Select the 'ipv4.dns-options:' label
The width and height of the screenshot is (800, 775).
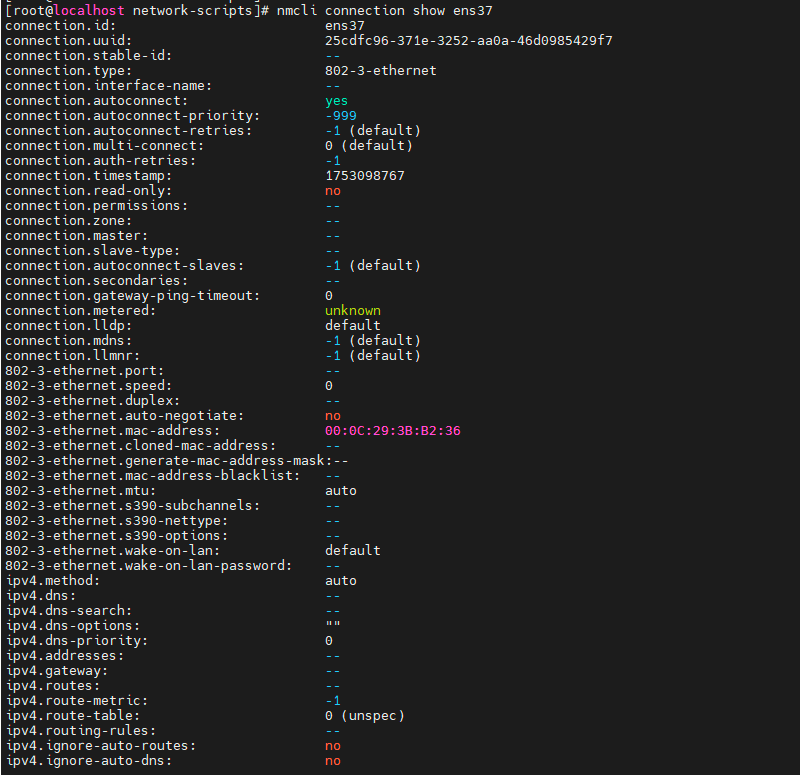72,626
